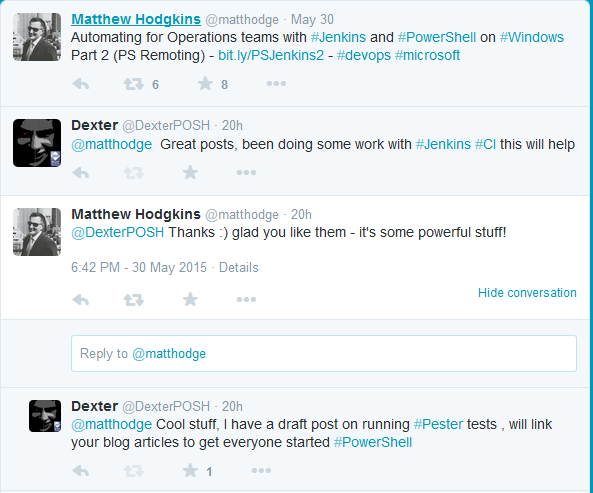Favorite Dexter's 'Great posts' tweet
Image resolution: width=593 pixels, height=493 pixels.
tap(190, 172)
